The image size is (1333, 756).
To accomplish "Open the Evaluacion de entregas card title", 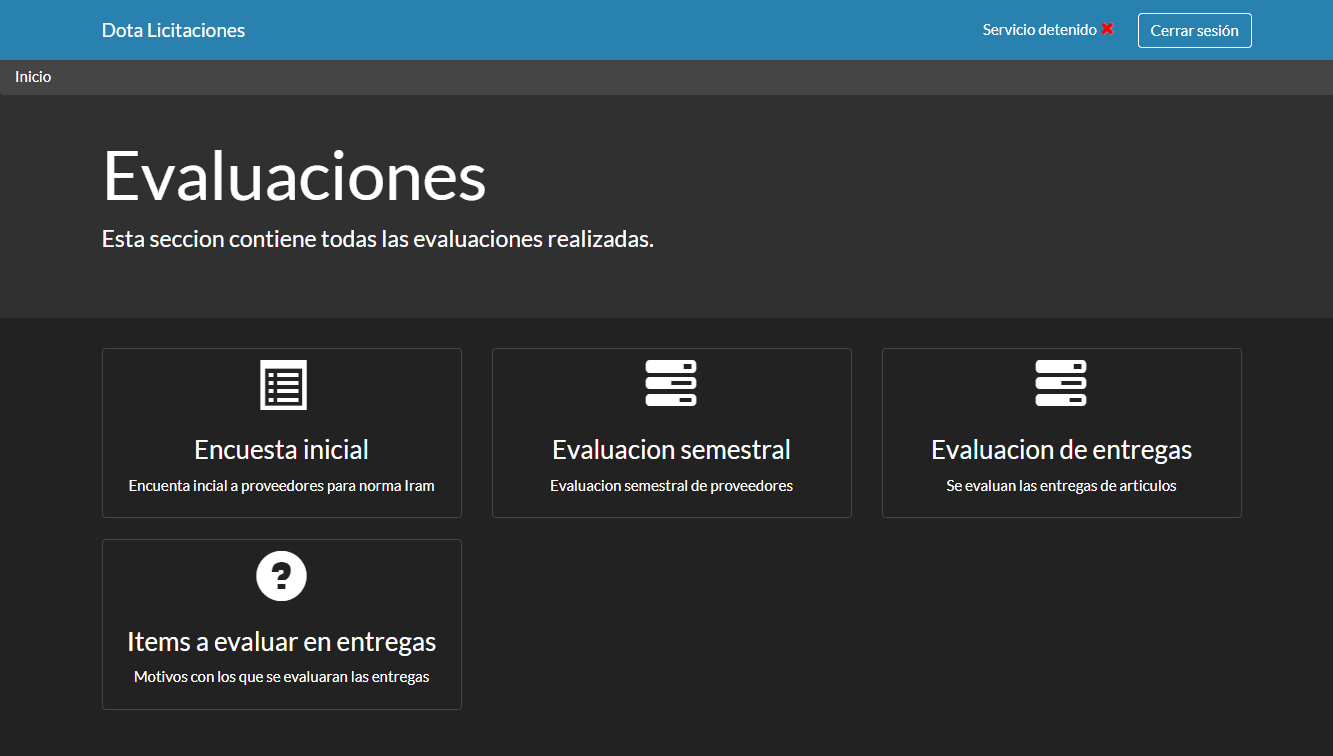I will [x=1061, y=450].
